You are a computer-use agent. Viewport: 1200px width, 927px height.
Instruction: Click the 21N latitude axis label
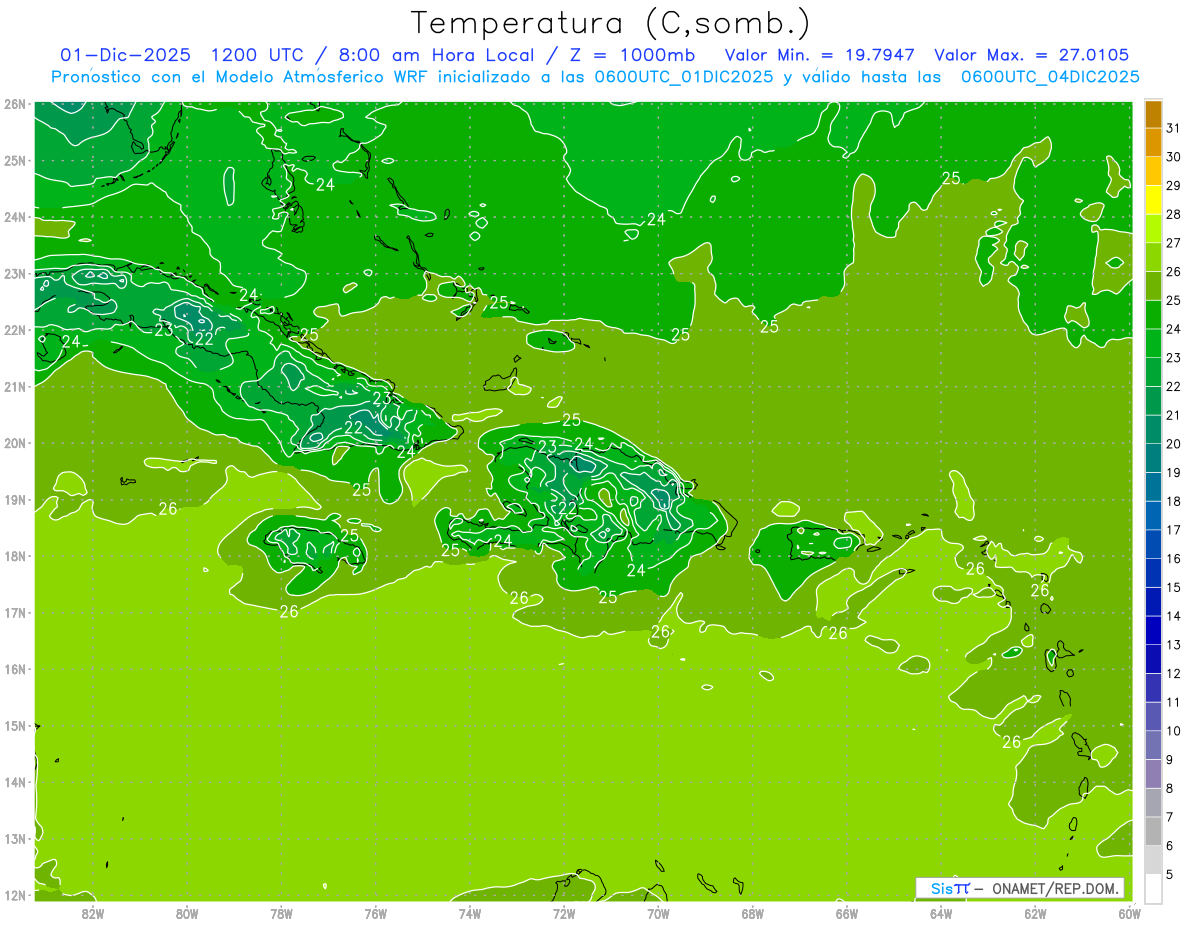point(15,386)
